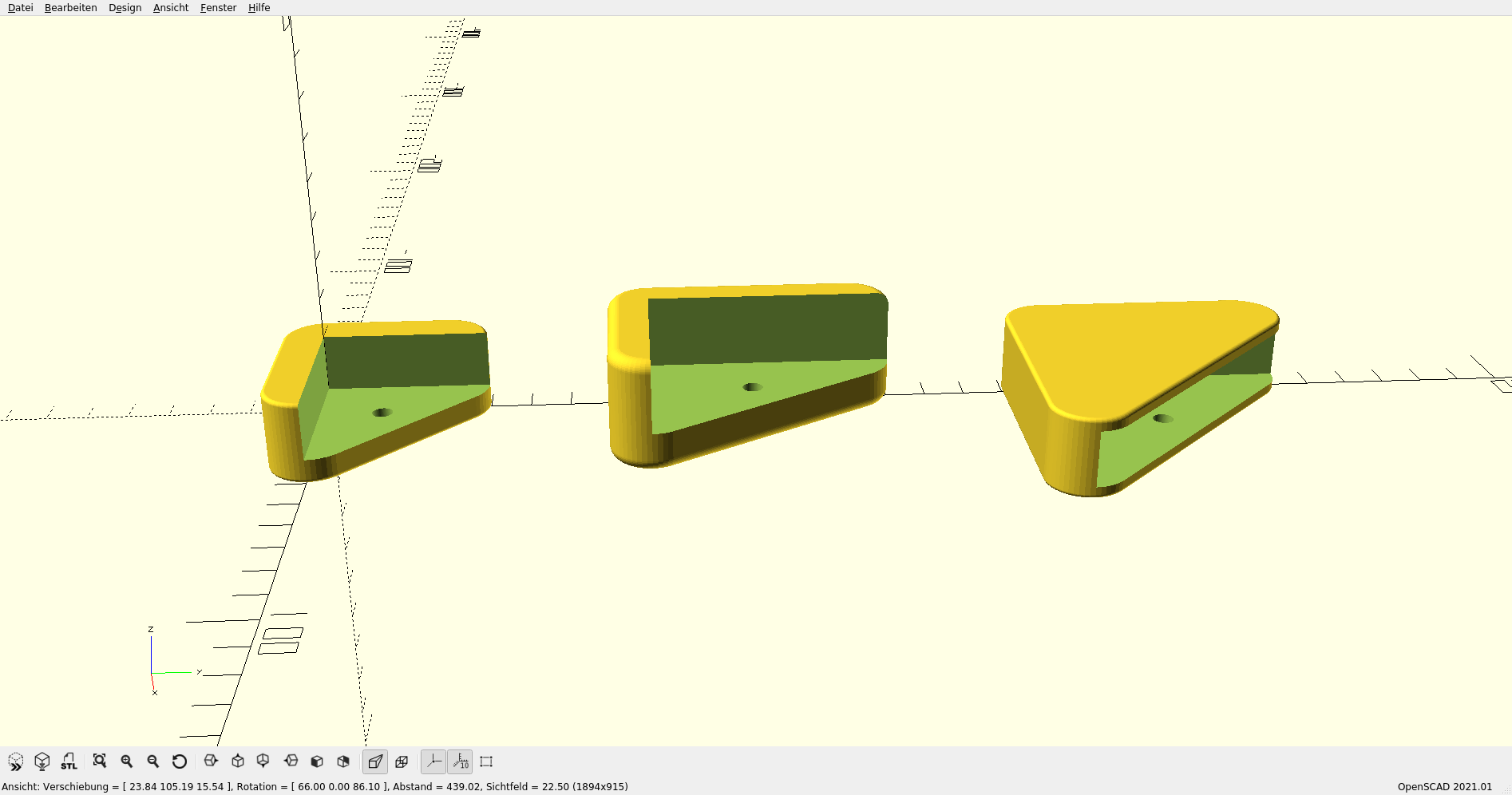
Task: Click the View All icon
Action: click(100, 761)
